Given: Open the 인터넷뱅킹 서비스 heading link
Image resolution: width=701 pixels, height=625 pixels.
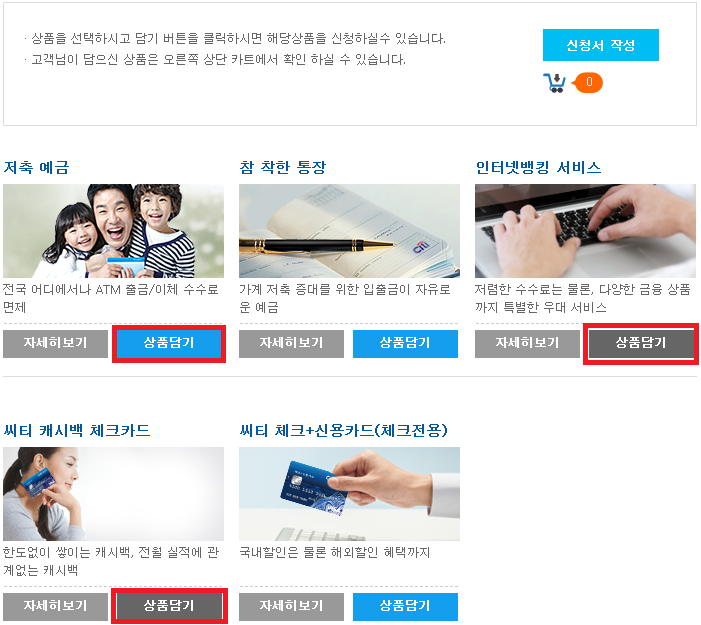Looking at the screenshot, I should point(538,168).
